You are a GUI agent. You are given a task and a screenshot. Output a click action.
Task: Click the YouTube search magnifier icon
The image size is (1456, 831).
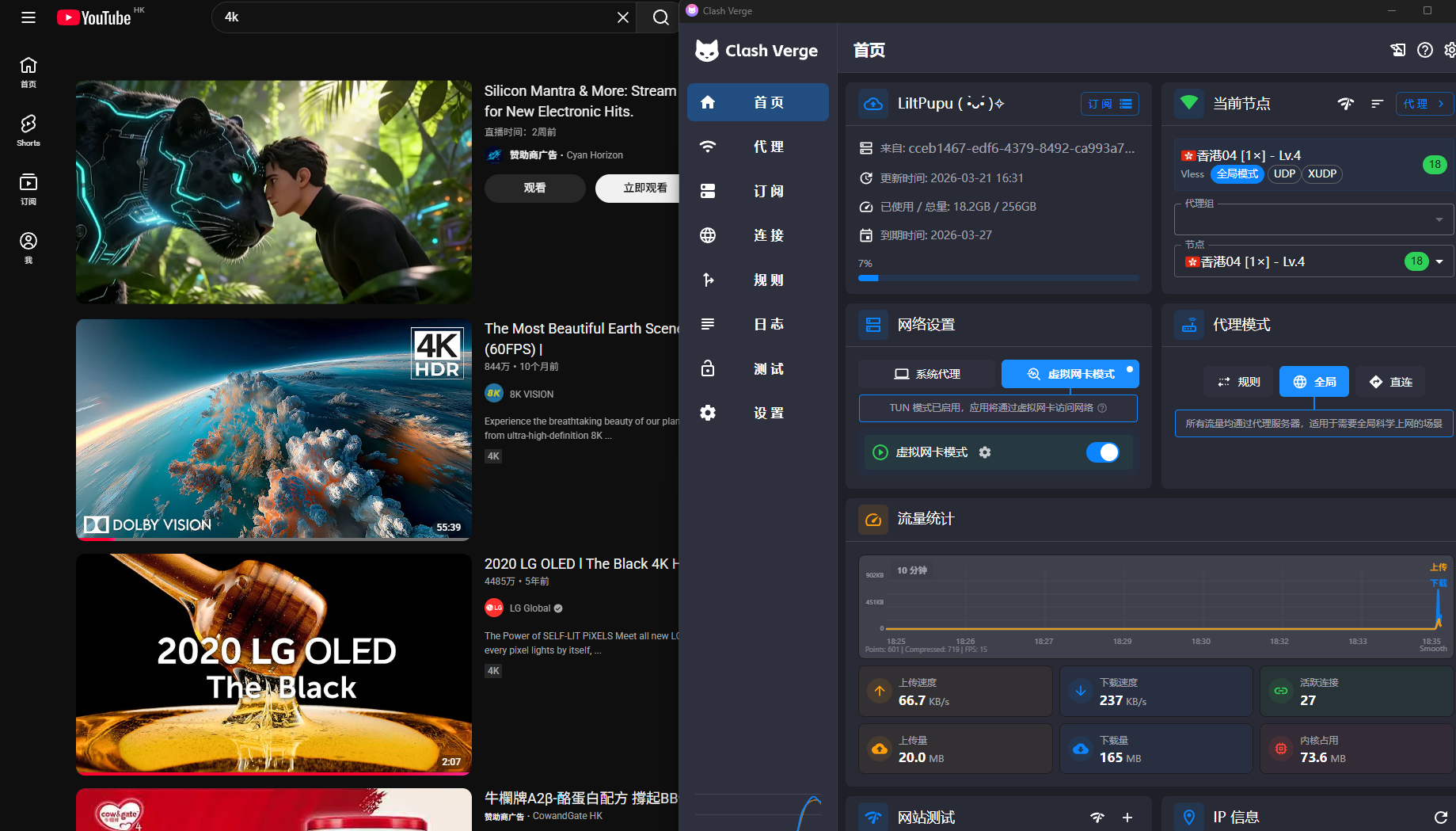pyautogui.click(x=660, y=17)
